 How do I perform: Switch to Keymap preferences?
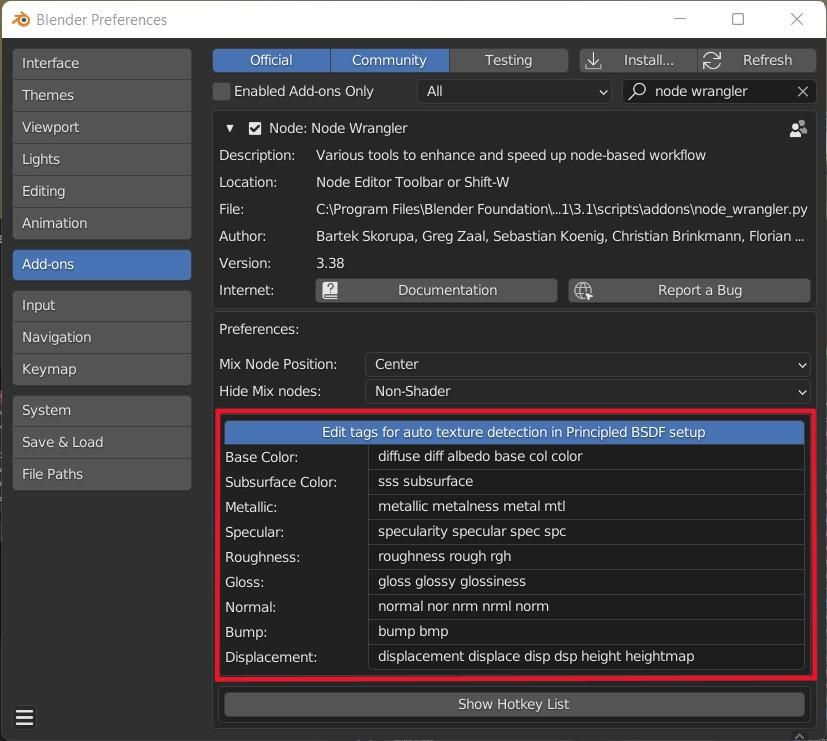pos(102,369)
